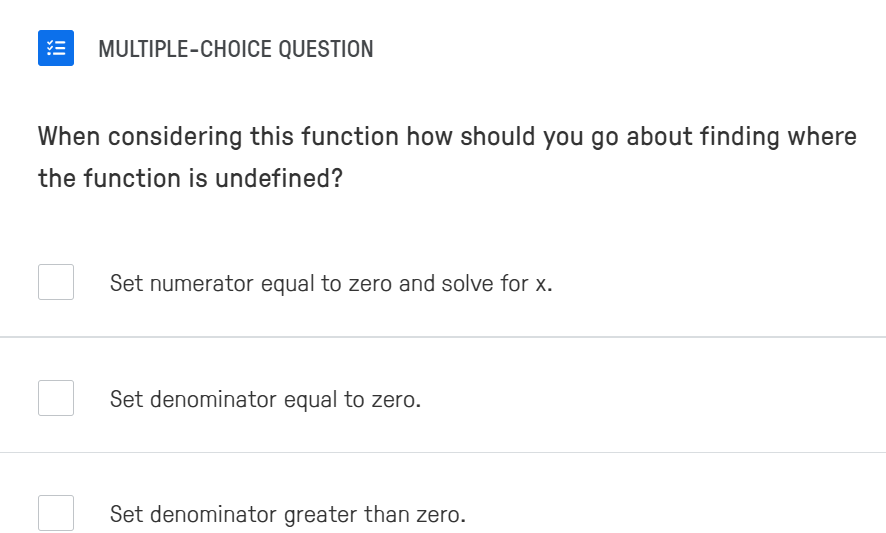
Task: Click "greater than zero." in the third option
Action: [374, 515]
